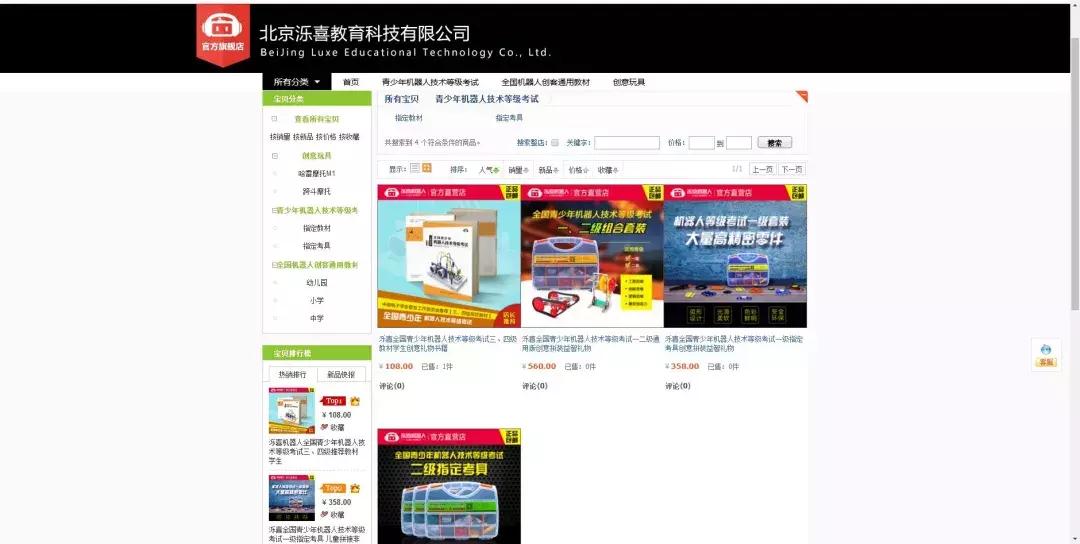Sort products by 人气

click(488, 169)
